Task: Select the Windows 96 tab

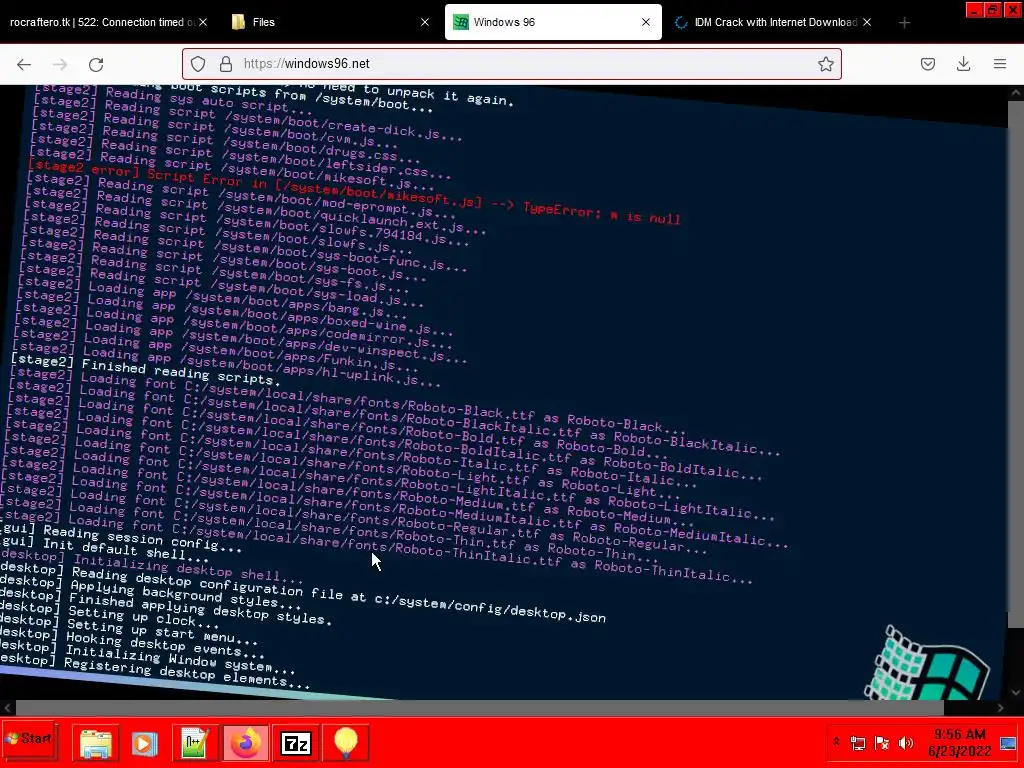Action: pyautogui.click(x=552, y=22)
